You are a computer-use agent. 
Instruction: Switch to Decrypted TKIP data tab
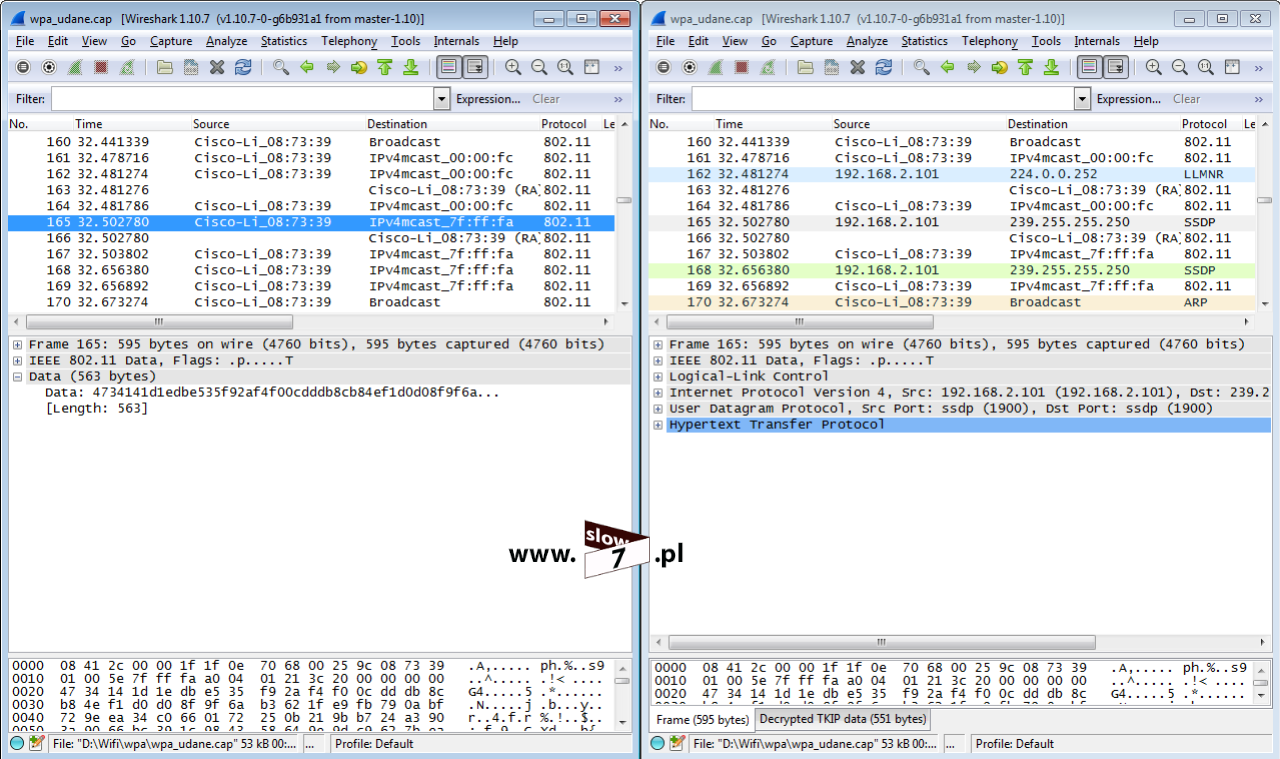(842, 719)
